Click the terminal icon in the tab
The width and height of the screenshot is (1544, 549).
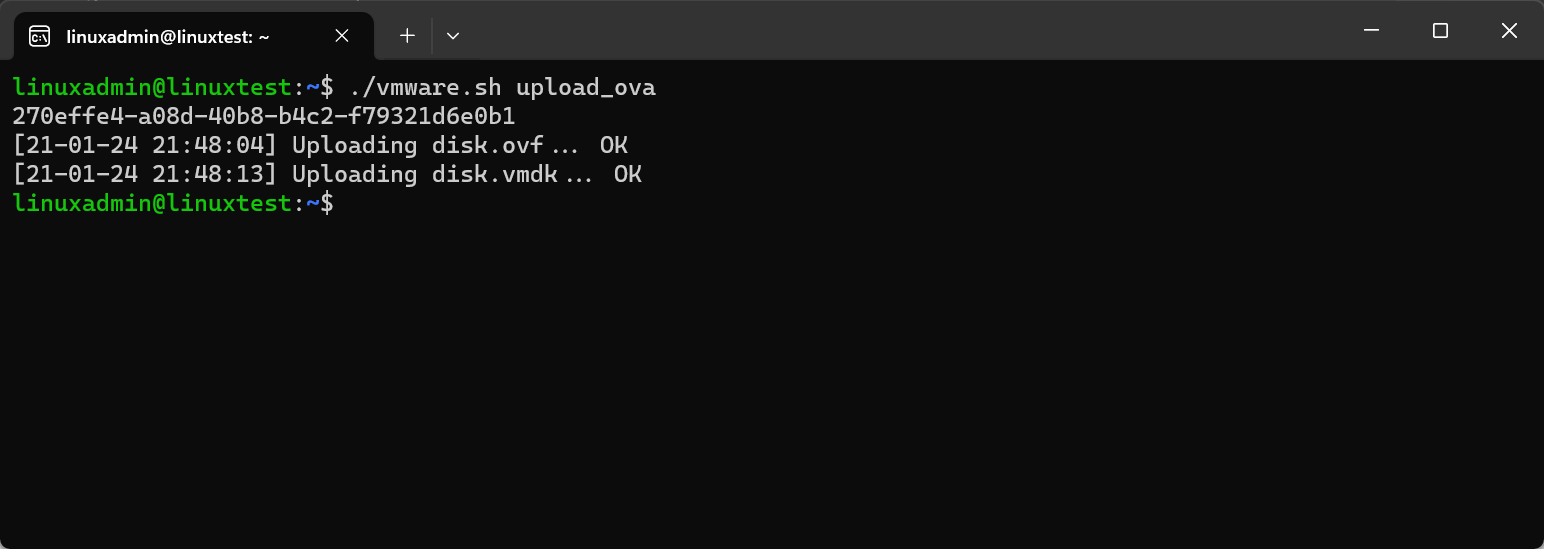40,37
